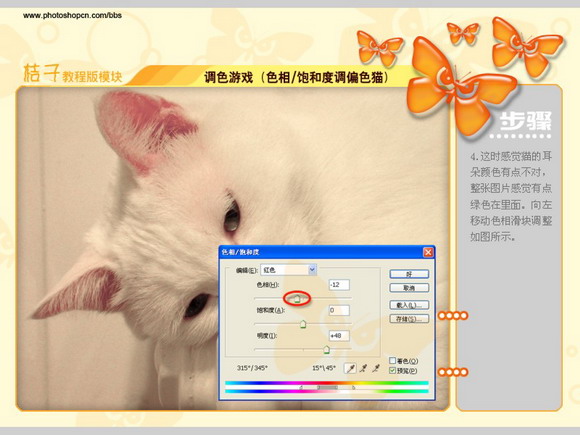Enable the 着色 (Colorize) checkbox

(392, 360)
